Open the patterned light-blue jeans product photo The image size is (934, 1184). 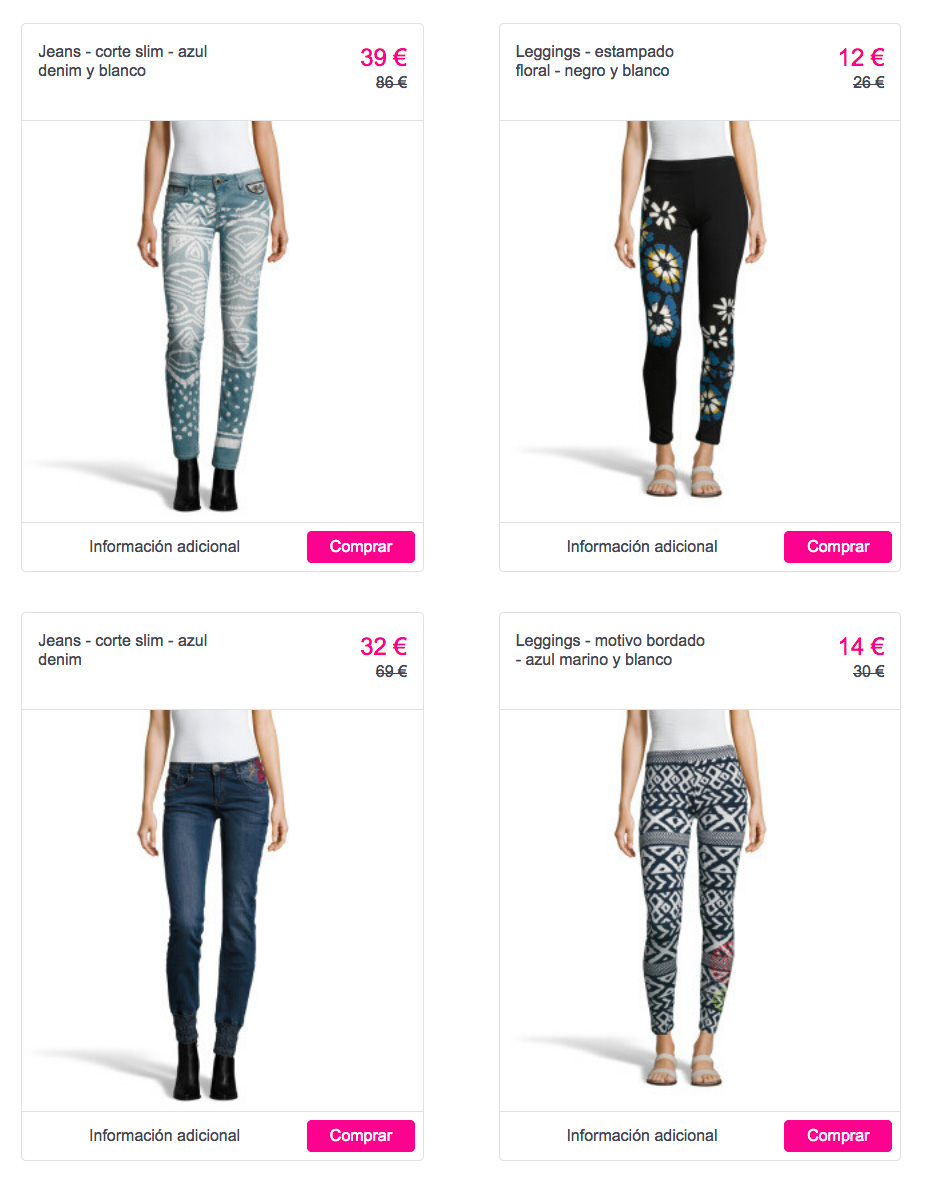tap(222, 321)
